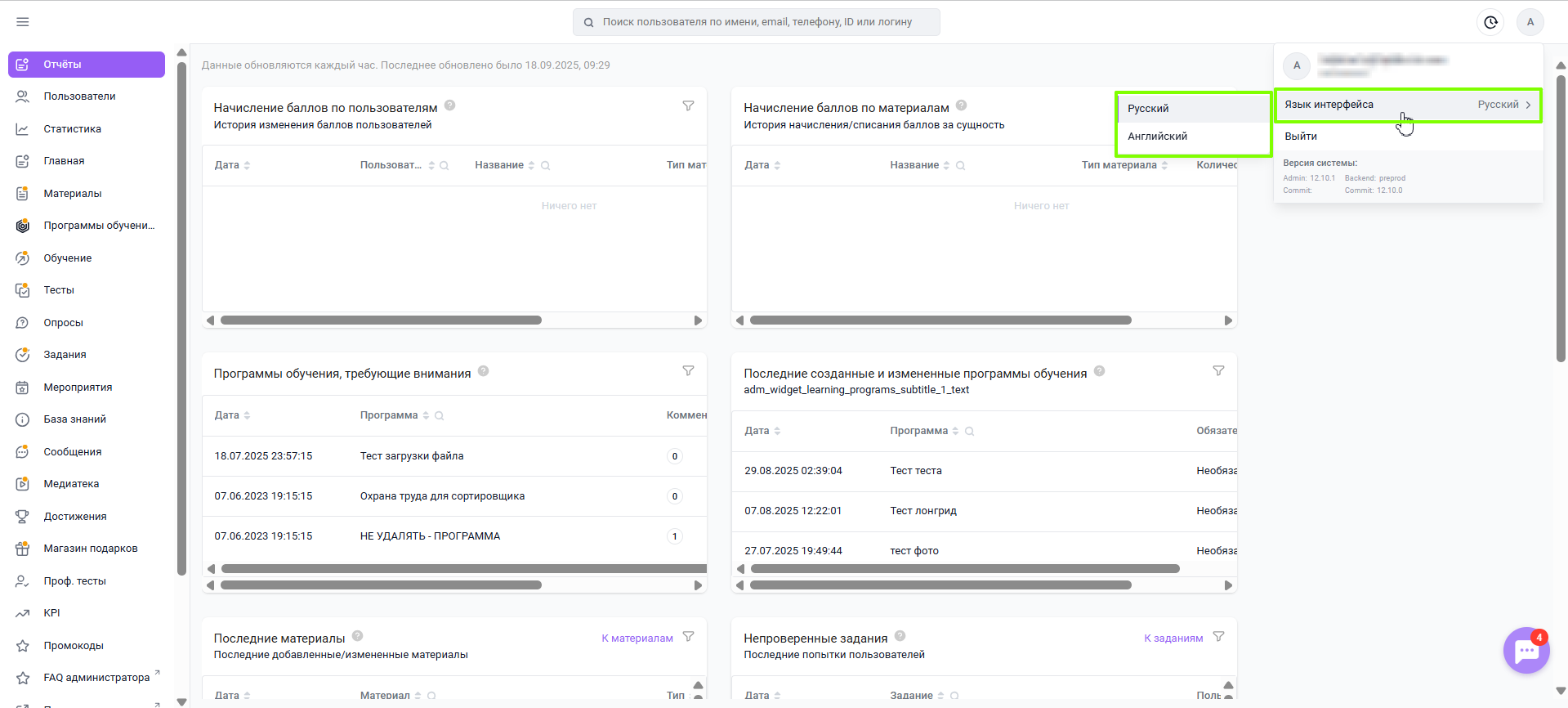
Task: Filter Программы обучения, требующие внимания widget
Action: click(x=689, y=371)
